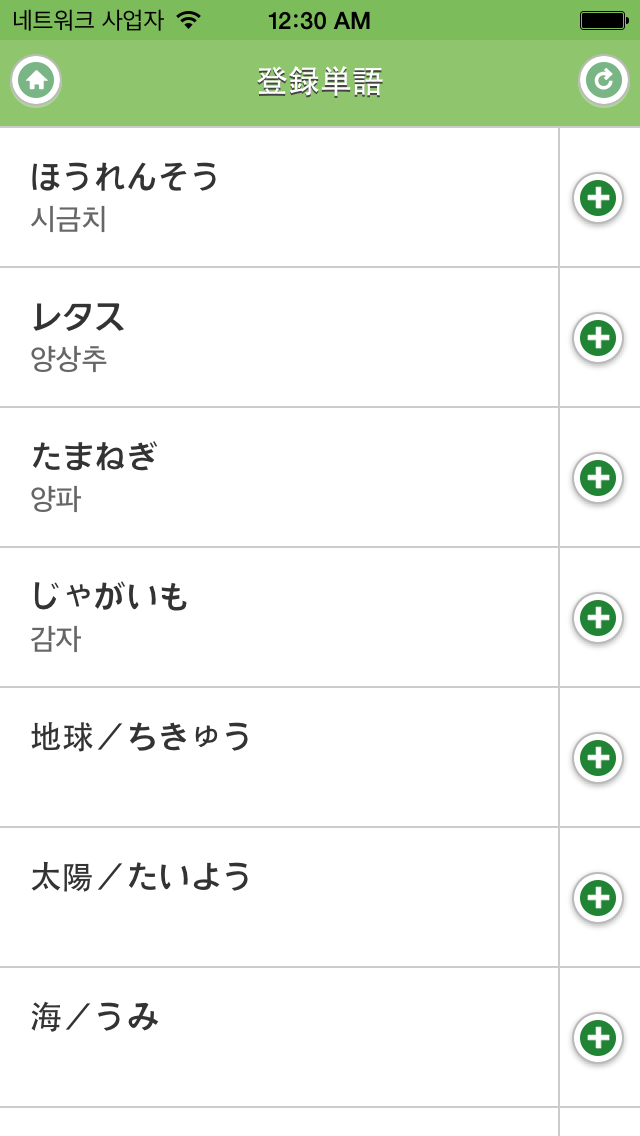640x1136 pixels.
Task: Add レタス with its plus icon
Action: 598,338
